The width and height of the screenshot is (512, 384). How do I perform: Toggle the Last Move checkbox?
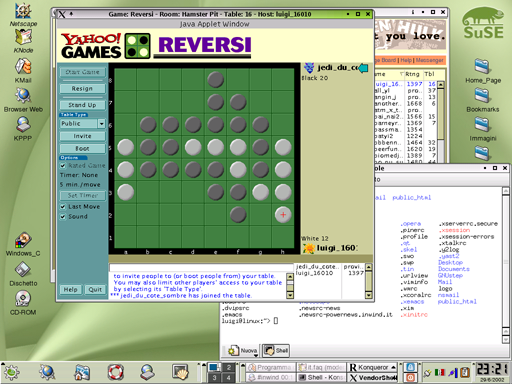(x=63, y=207)
